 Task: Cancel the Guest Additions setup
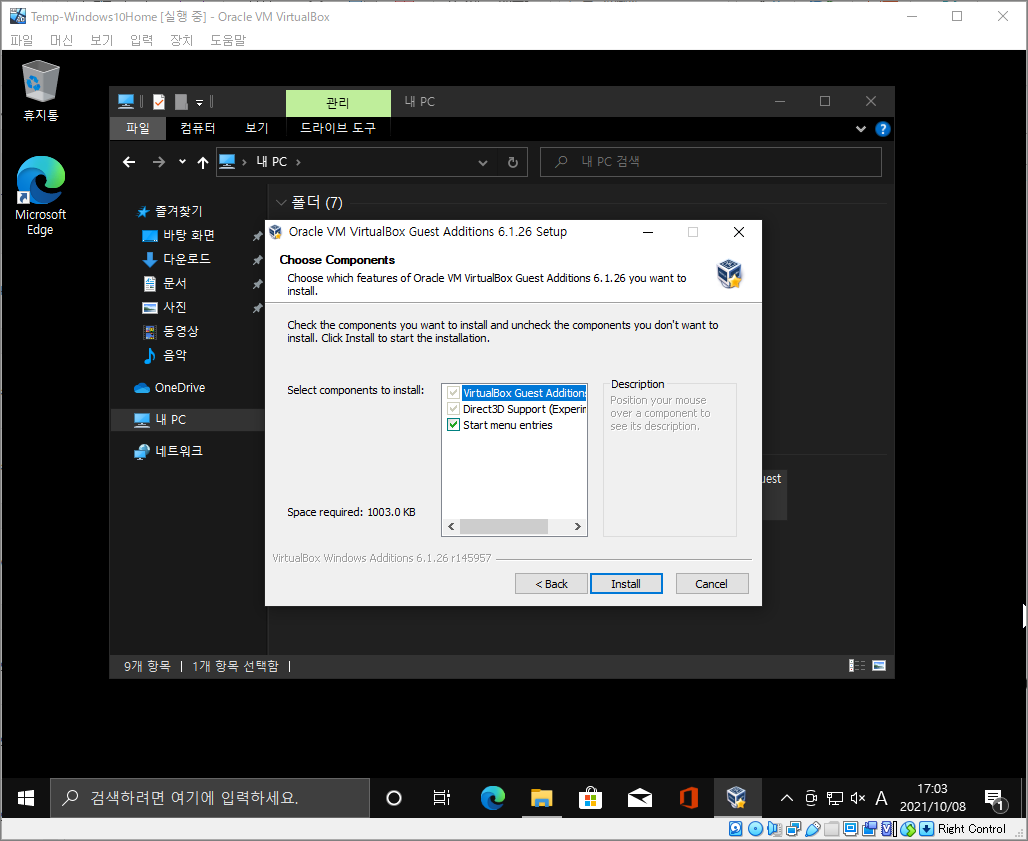point(711,583)
